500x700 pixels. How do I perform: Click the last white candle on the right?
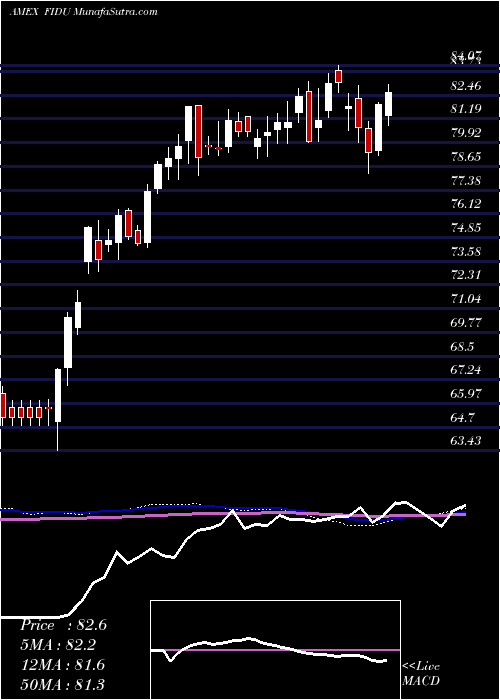tap(389, 104)
